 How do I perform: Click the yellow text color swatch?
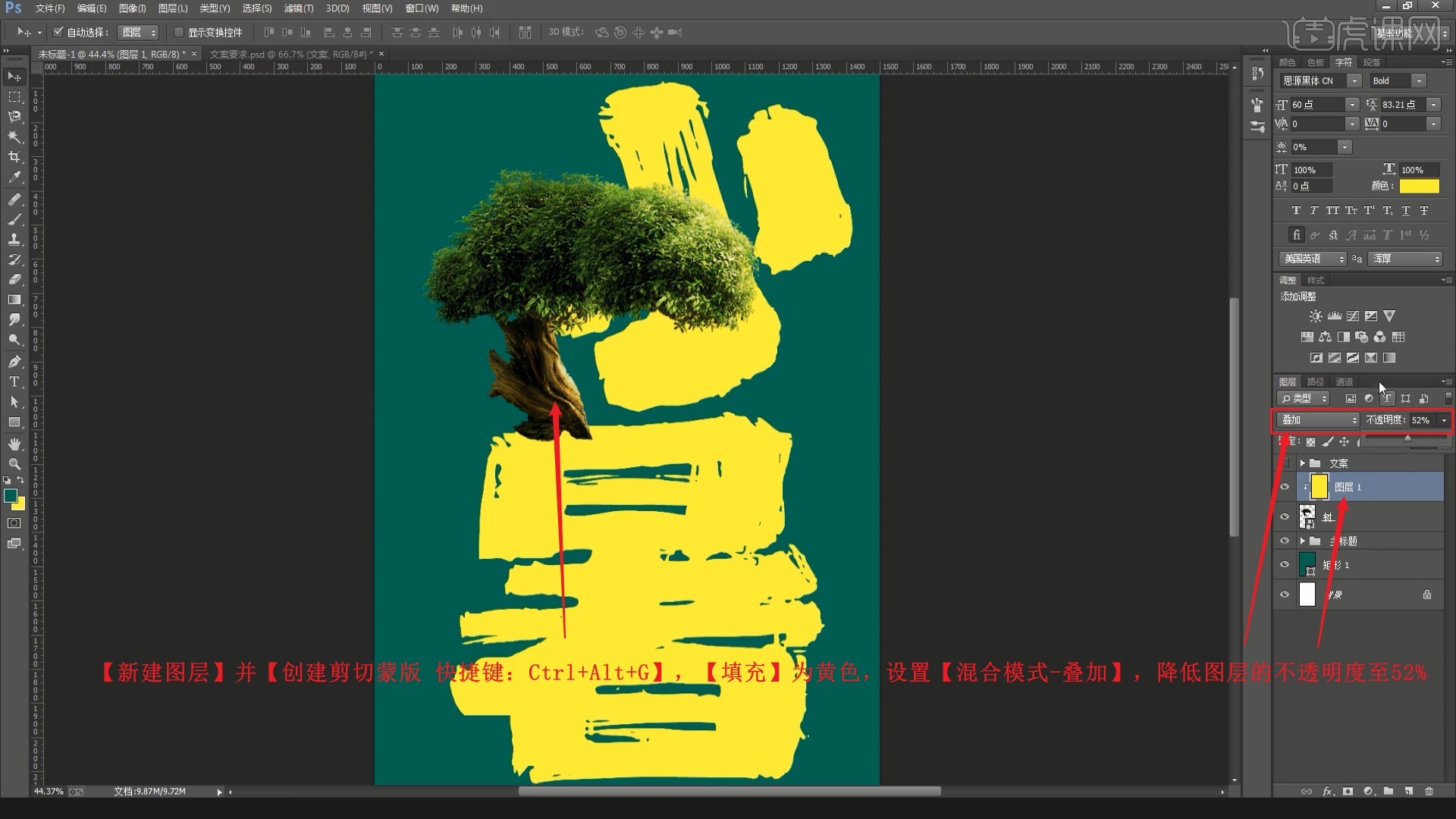[x=1419, y=187]
